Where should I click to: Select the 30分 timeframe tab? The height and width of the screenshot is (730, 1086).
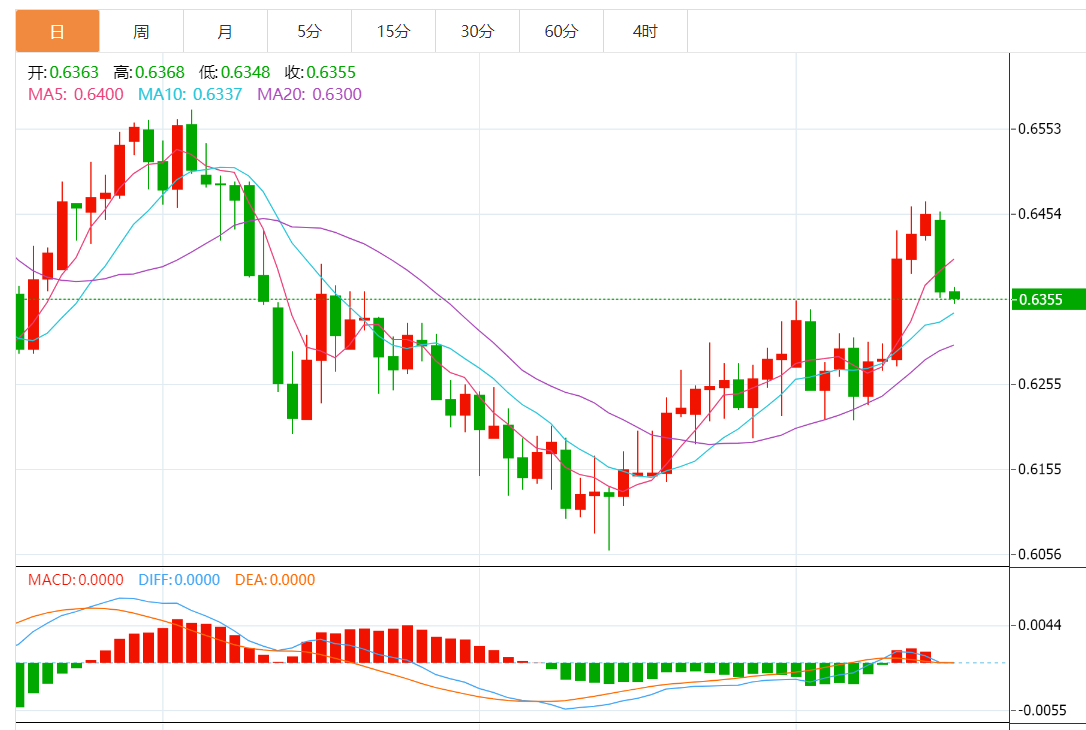[x=477, y=32]
